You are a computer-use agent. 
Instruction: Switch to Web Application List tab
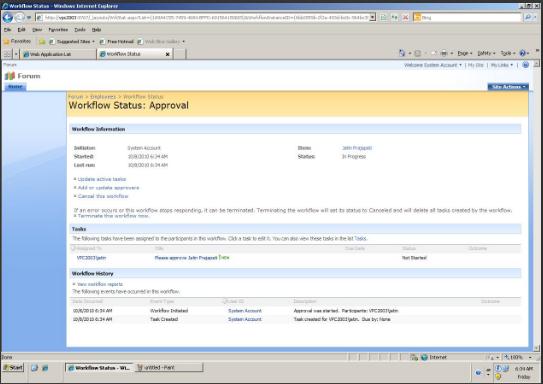click(x=58, y=54)
